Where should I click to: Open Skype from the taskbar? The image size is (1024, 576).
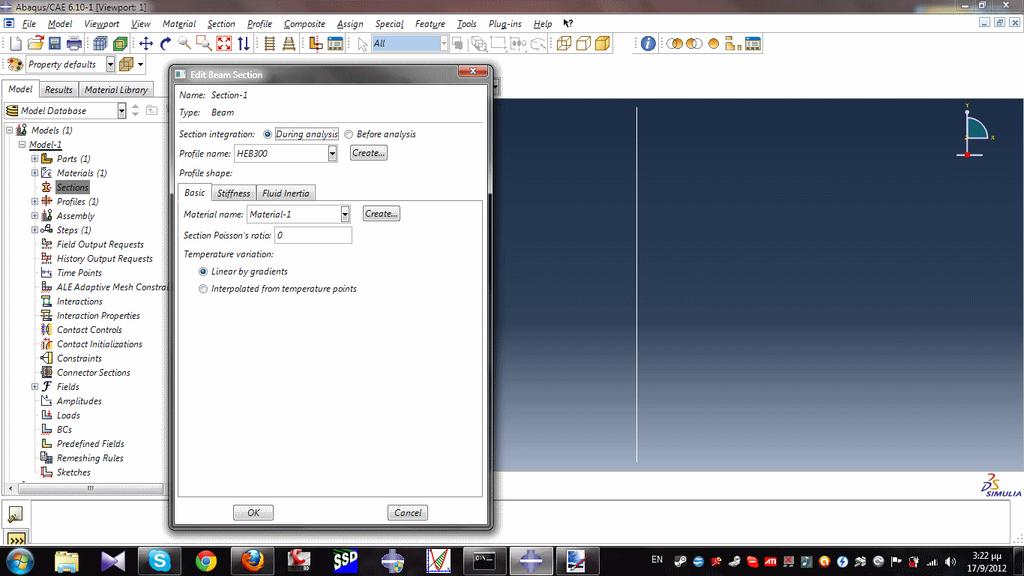coord(159,560)
